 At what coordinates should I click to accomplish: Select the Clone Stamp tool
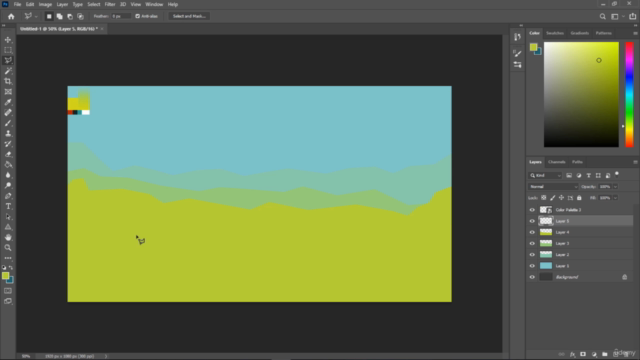coord(8,133)
